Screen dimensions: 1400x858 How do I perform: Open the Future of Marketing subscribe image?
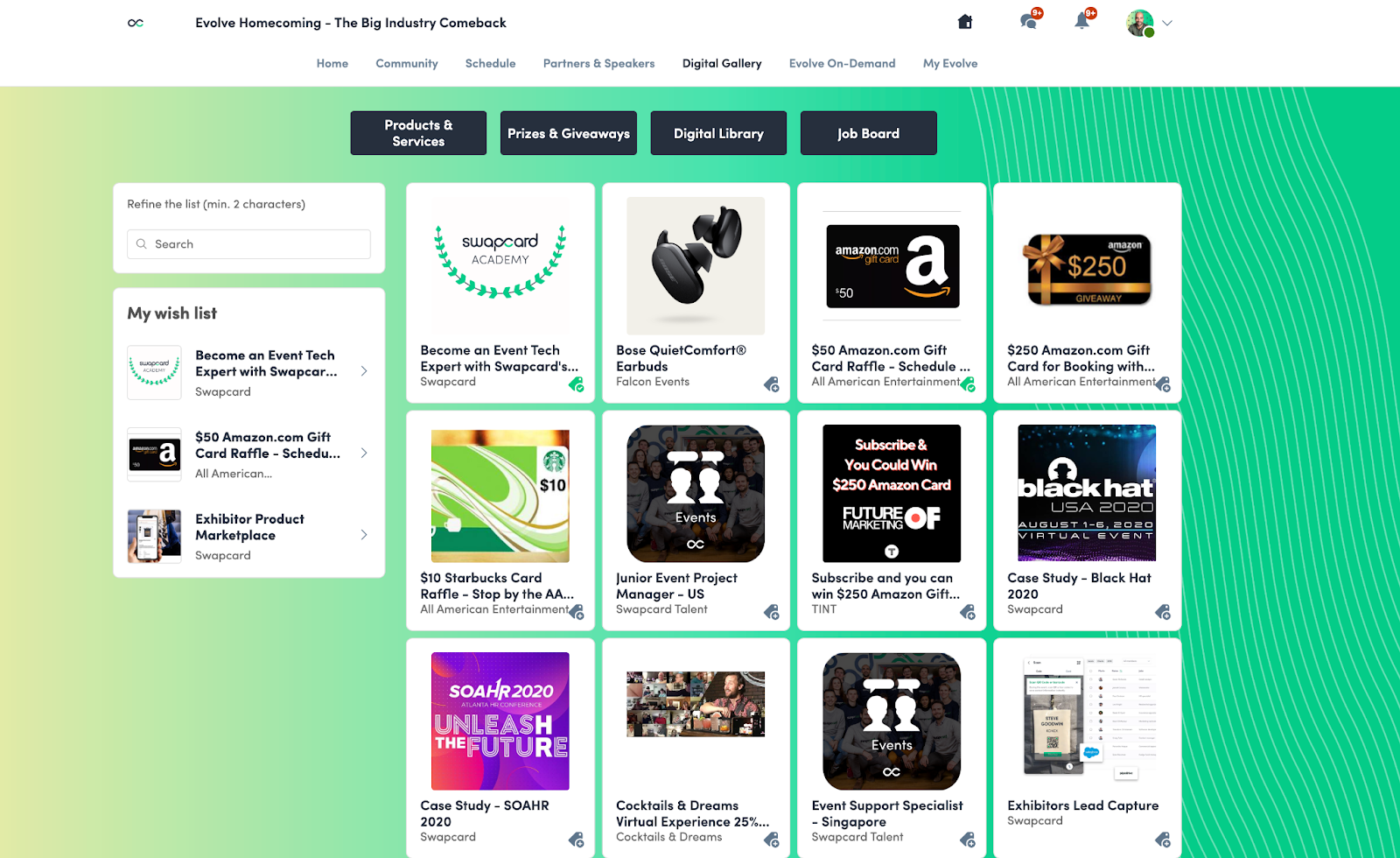(x=892, y=494)
